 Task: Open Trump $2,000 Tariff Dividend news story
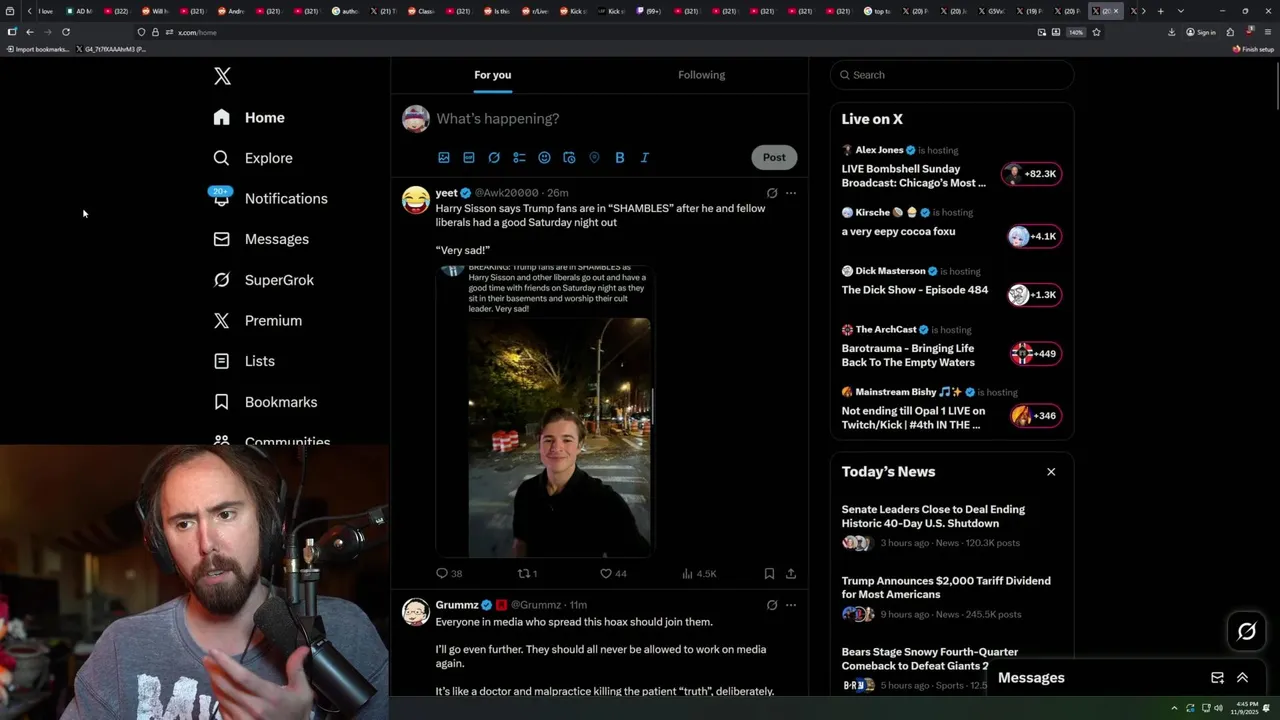(x=946, y=587)
